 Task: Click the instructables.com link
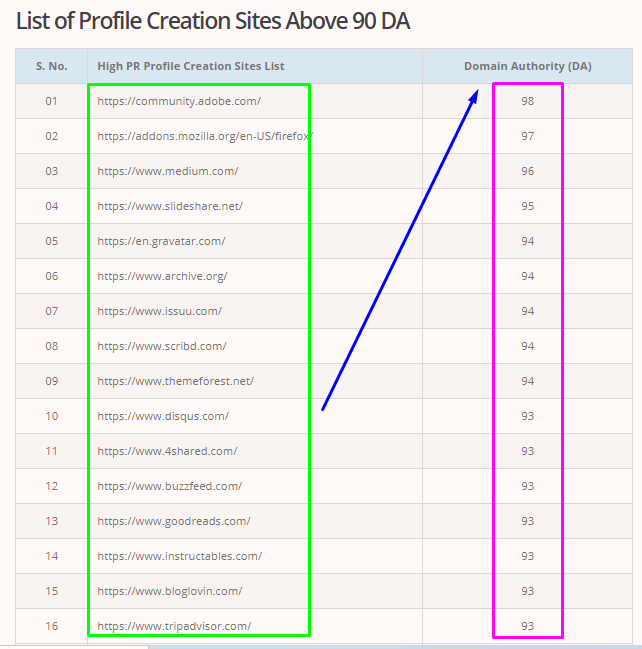180,556
